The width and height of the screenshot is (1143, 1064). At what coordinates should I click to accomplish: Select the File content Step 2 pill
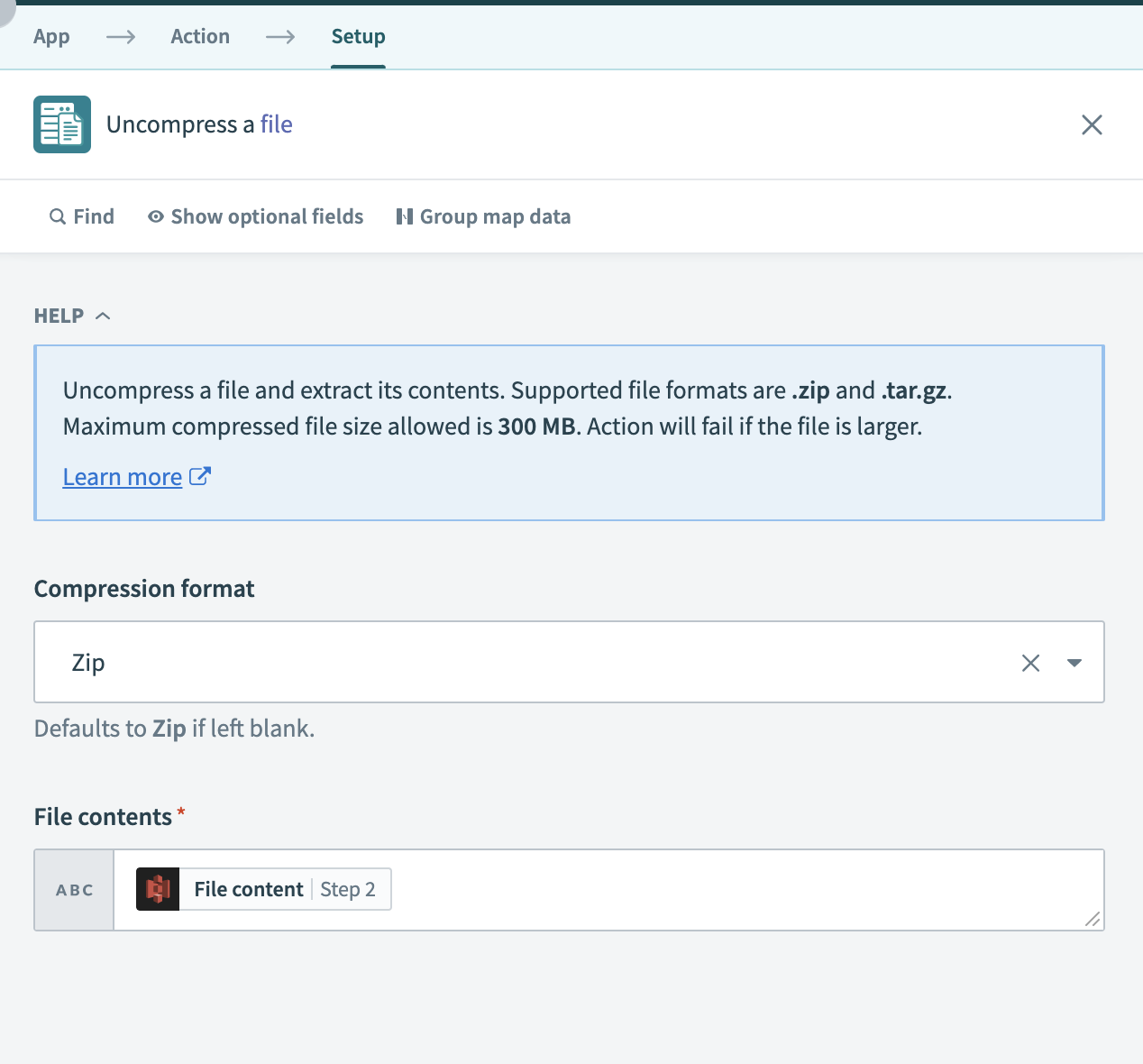262,888
